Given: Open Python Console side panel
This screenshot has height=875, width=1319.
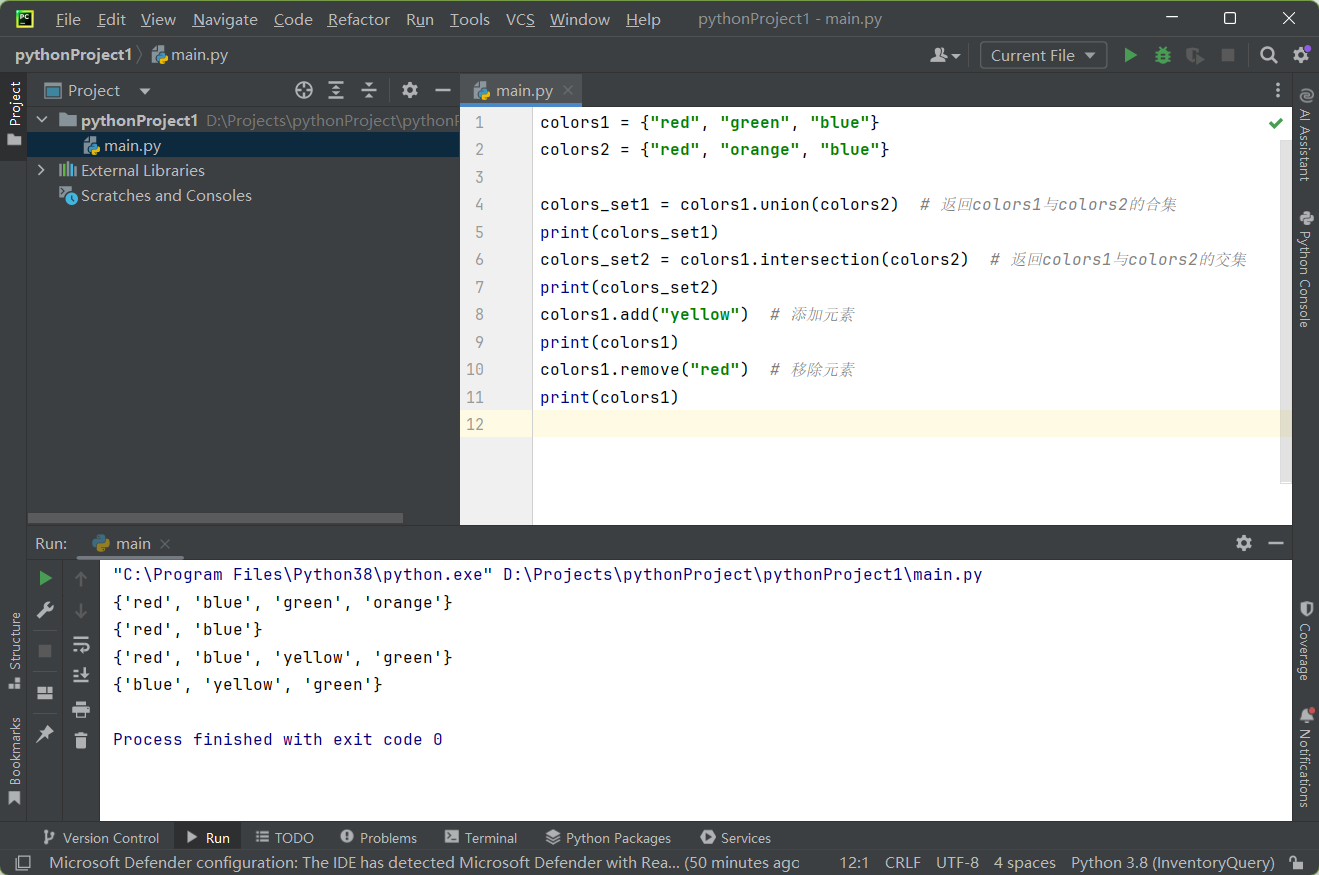Looking at the screenshot, I should pos(1305,269).
